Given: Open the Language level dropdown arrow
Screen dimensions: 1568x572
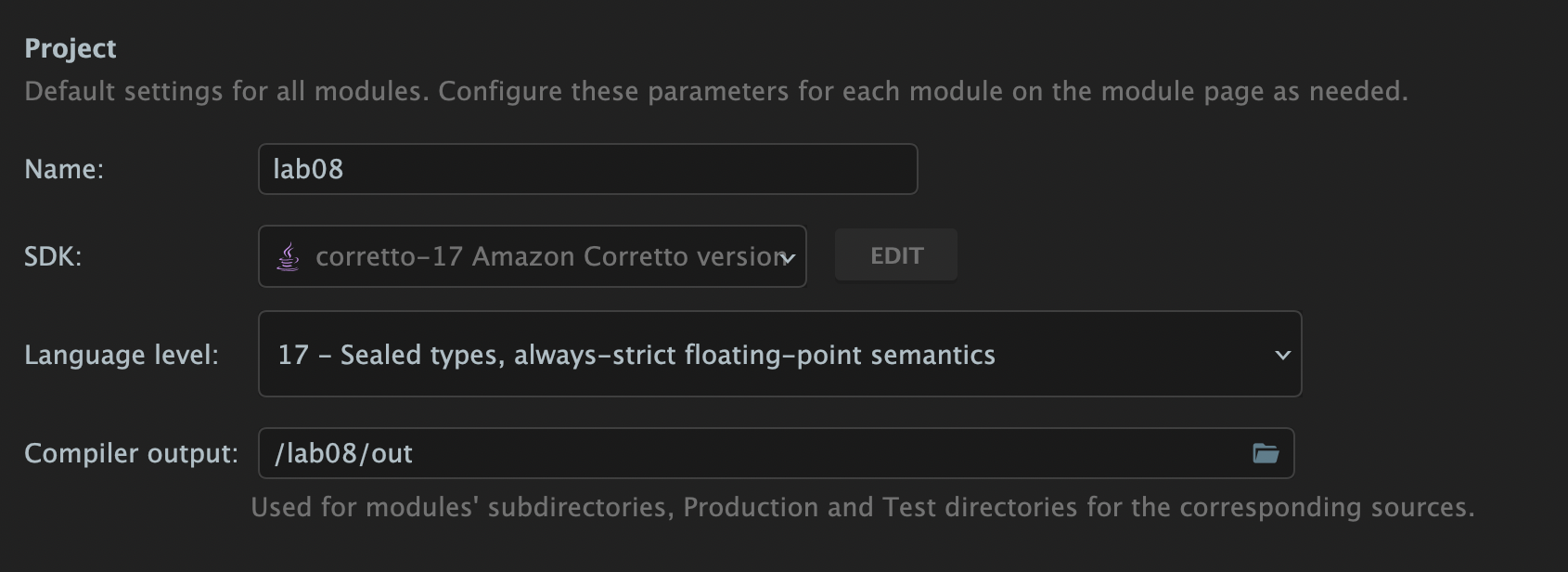Looking at the screenshot, I should pos(1282,355).
